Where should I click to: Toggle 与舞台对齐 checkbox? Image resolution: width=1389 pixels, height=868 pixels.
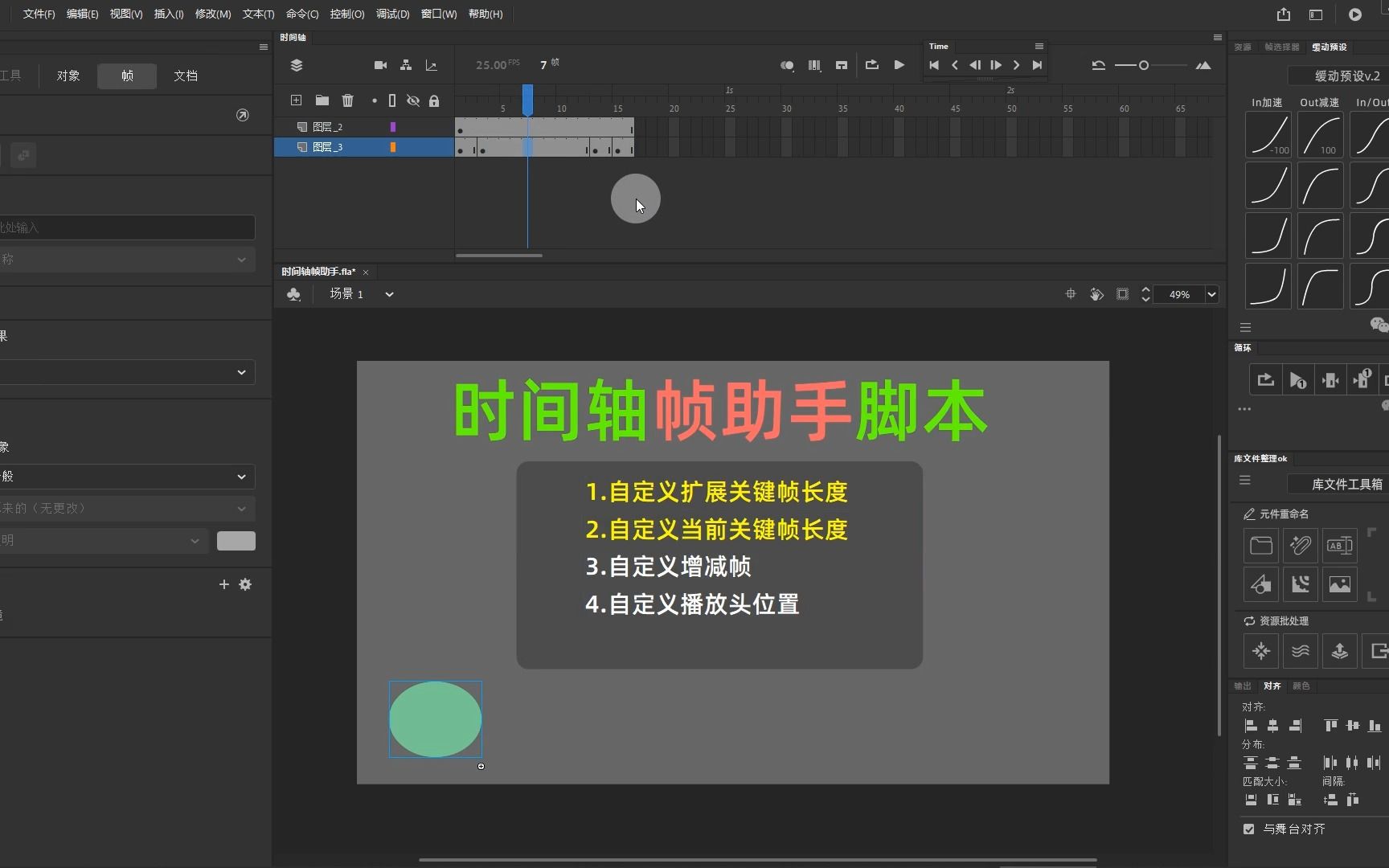(1248, 829)
